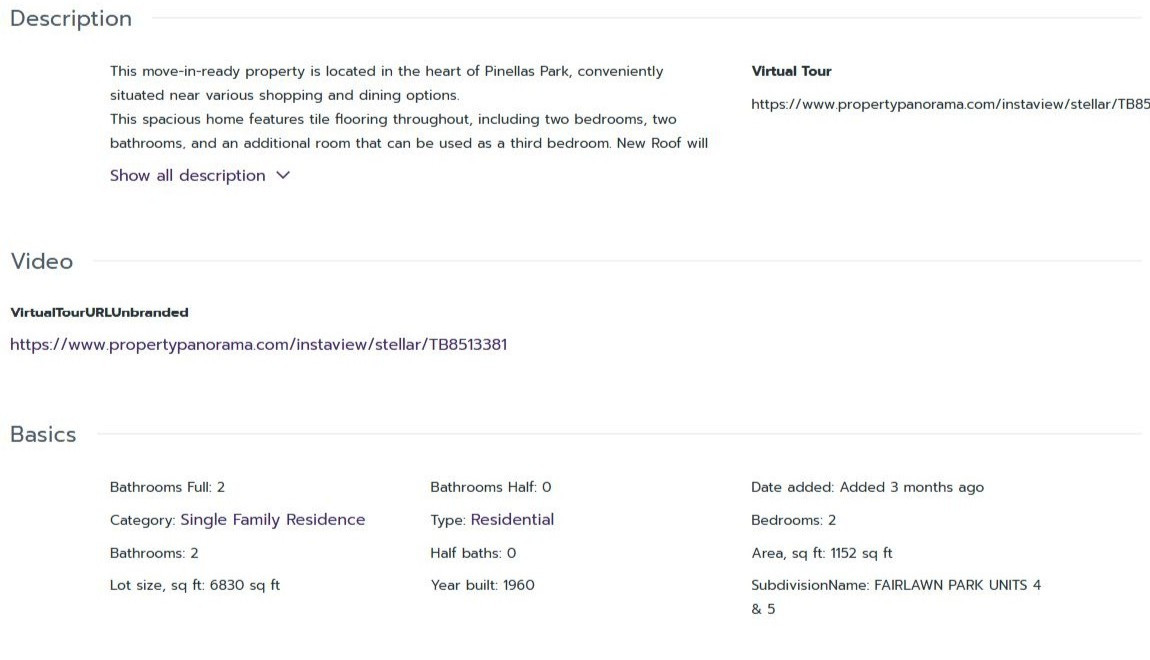Click the Basics section heading
This screenshot has width=1150, height=660.
43,434
